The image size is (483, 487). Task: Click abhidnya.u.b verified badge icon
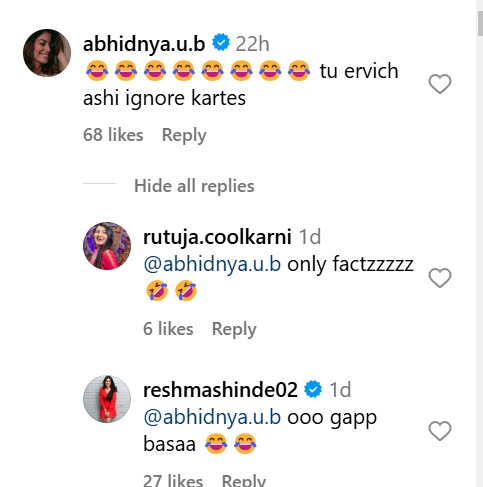point(221,42)
